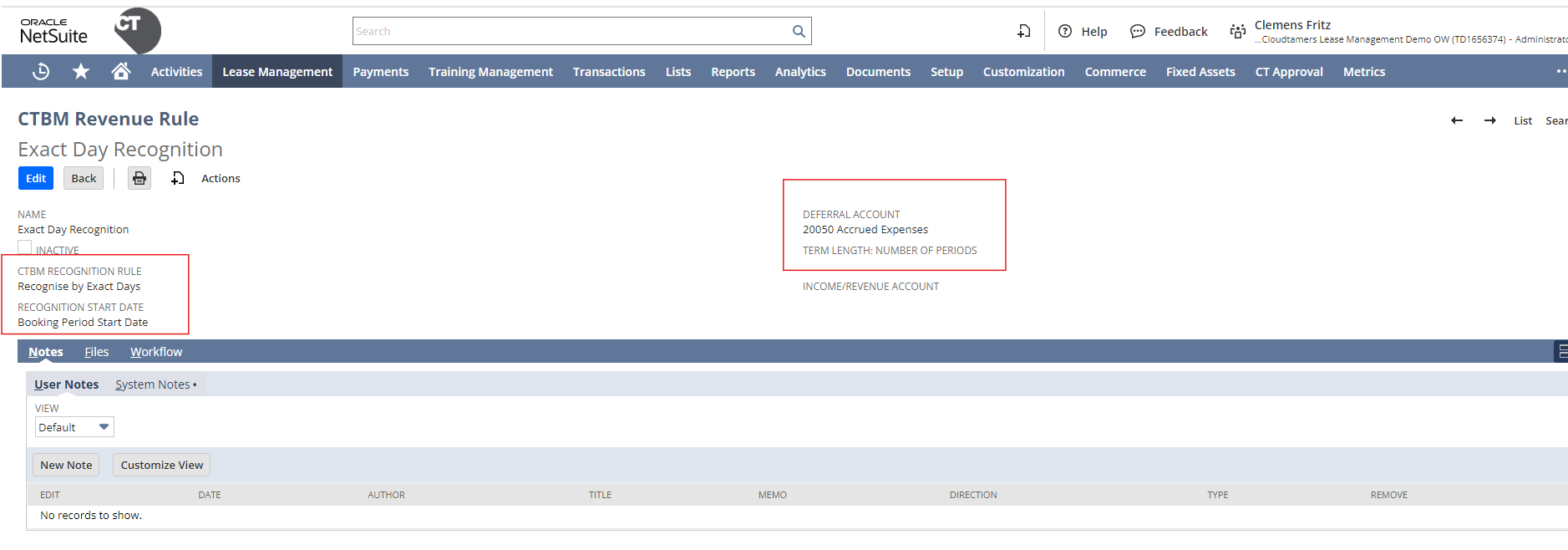Select the User Notes subtab

(x=67, y=384)
